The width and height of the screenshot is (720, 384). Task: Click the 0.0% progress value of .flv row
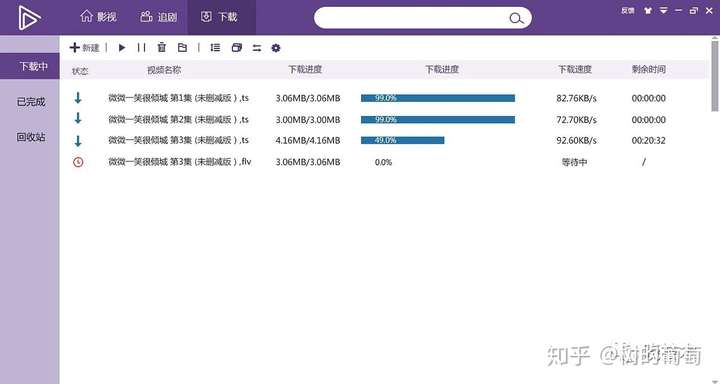tap(383, 162)
